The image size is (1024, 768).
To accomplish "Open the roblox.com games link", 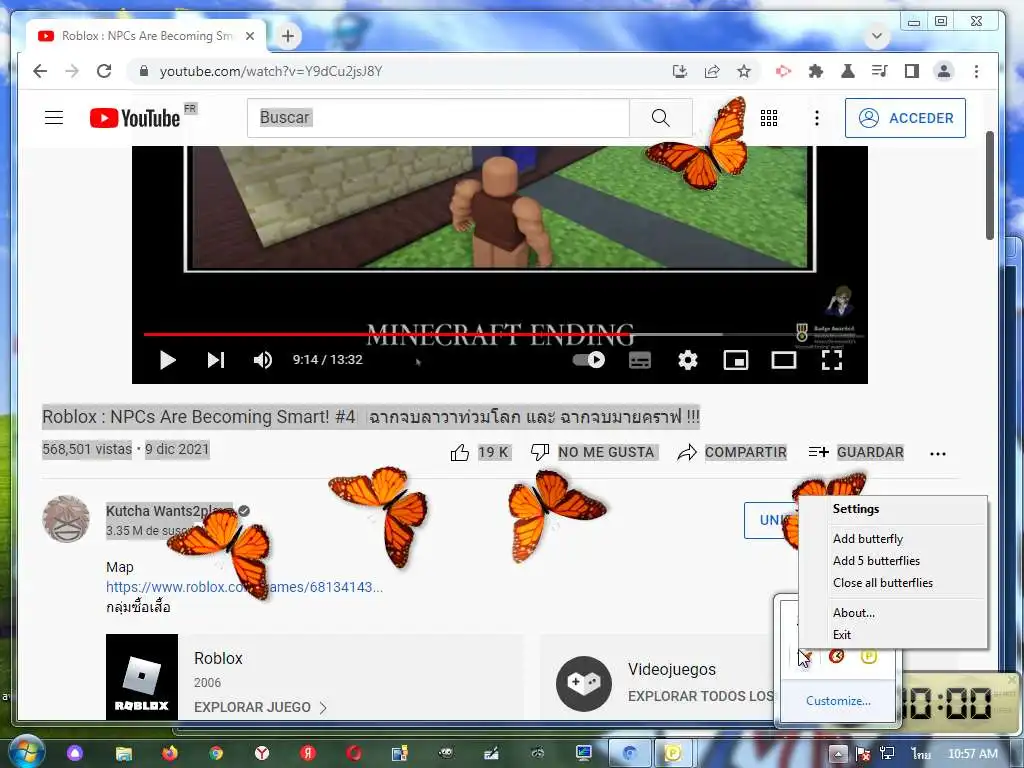I will click(244, 587).
